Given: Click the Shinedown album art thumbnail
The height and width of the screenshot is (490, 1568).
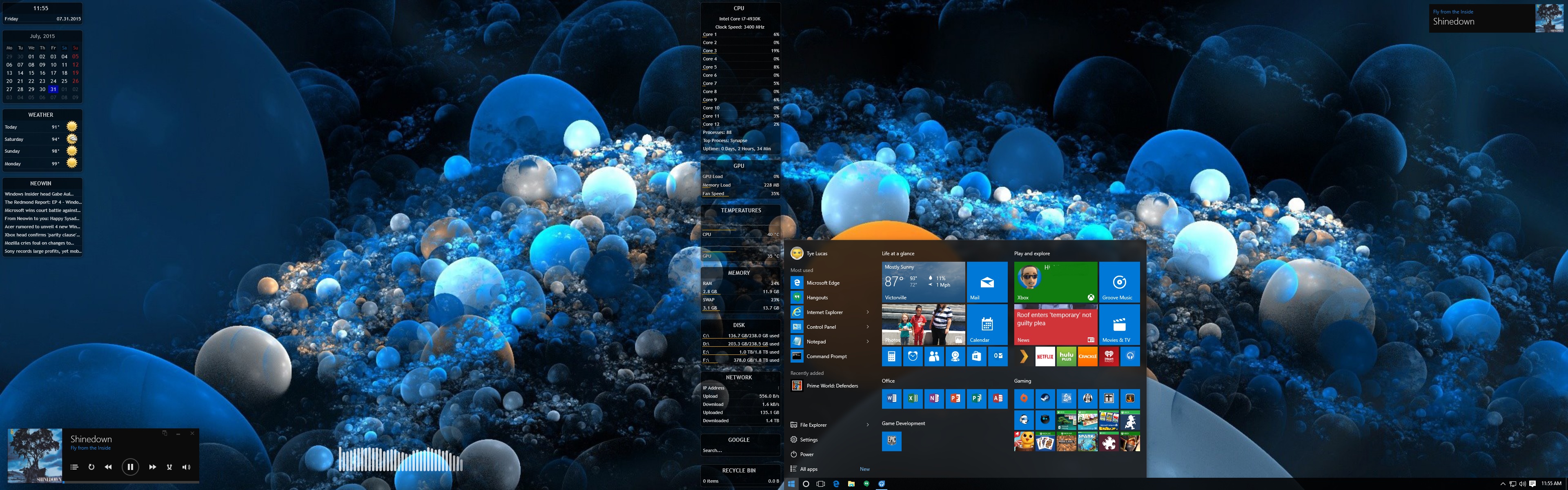Looking at the screenshot, I should [x=35, y=456].
